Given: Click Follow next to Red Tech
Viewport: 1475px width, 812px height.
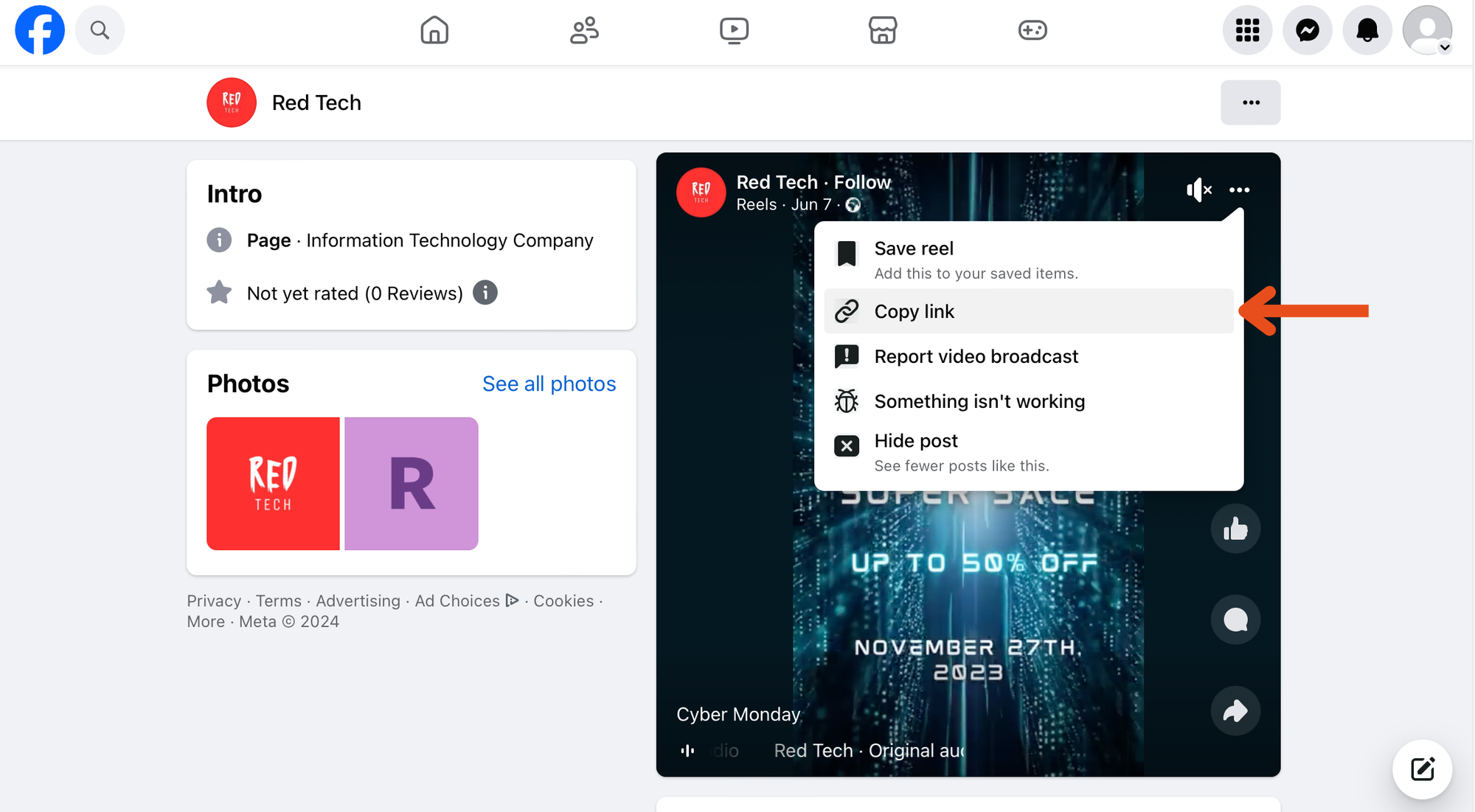Looking at the screenshot, I should [x=862, y=182].
